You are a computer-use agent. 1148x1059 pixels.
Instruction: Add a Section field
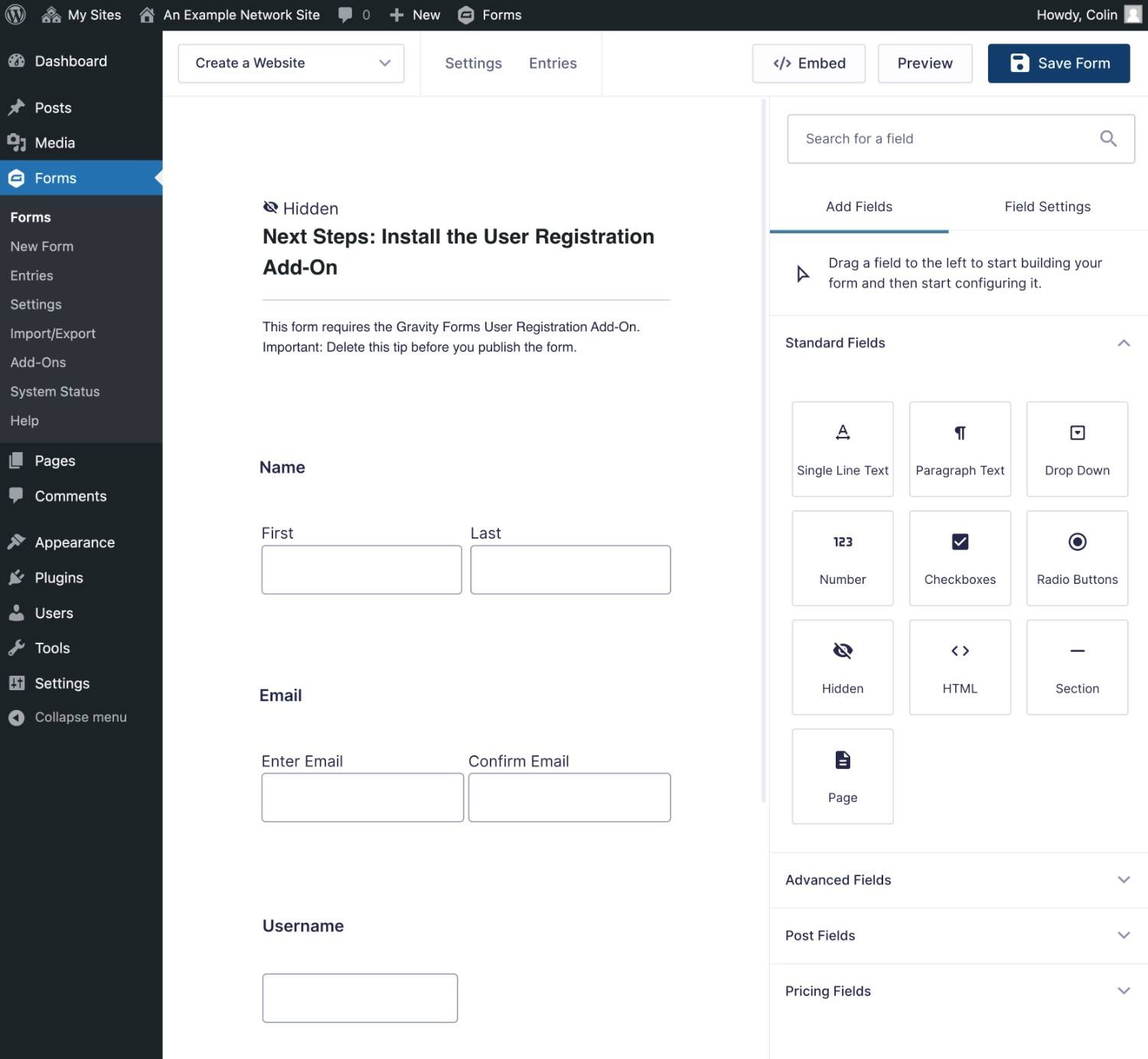[x=1077, y=667]
